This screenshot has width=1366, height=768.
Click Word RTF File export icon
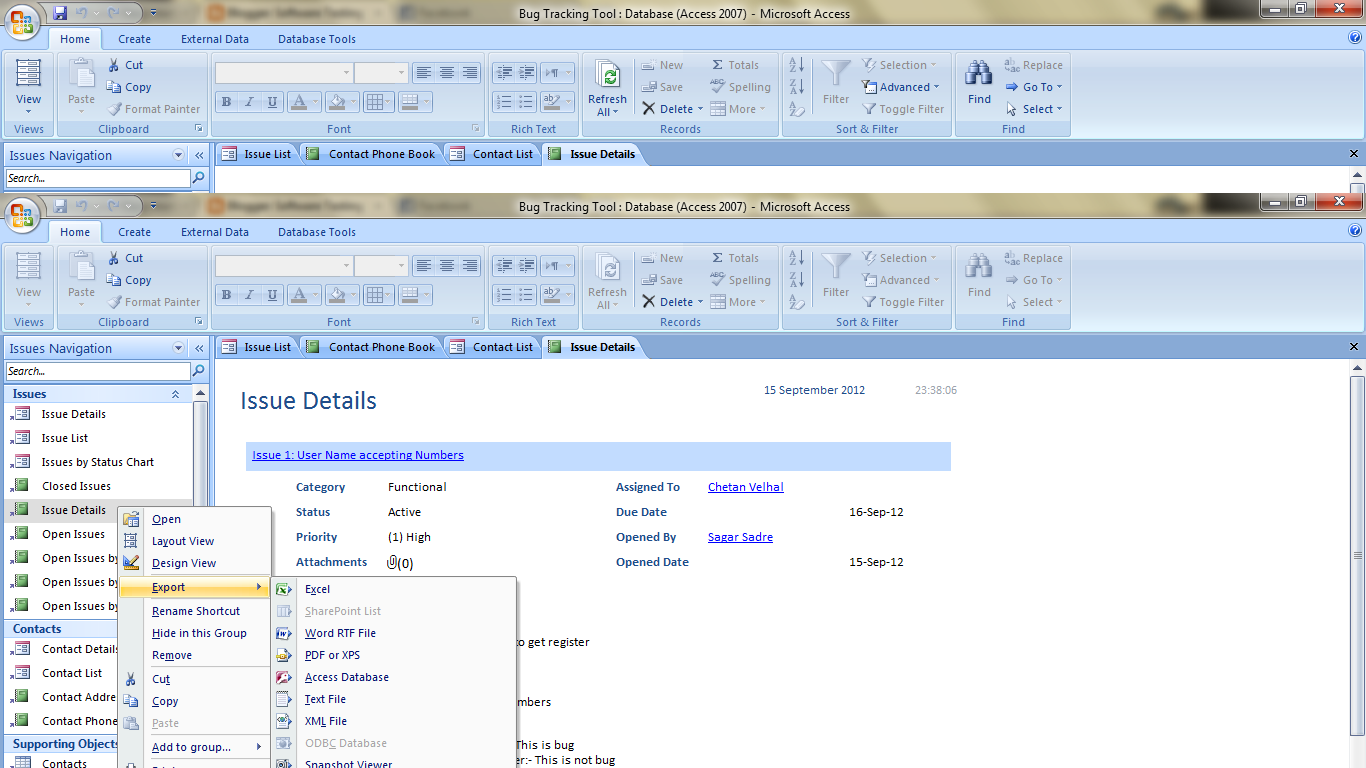[284, 633]
